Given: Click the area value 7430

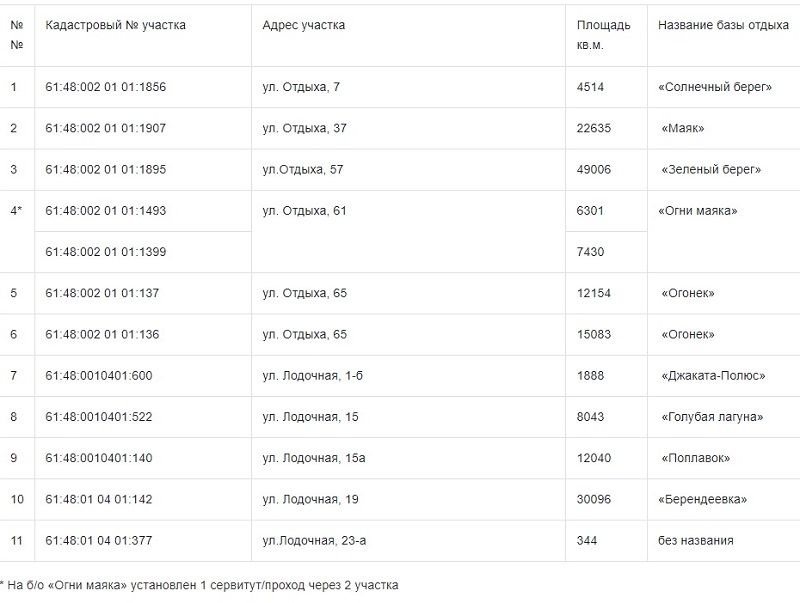Looking at the screenshot, I should [591, 251].
